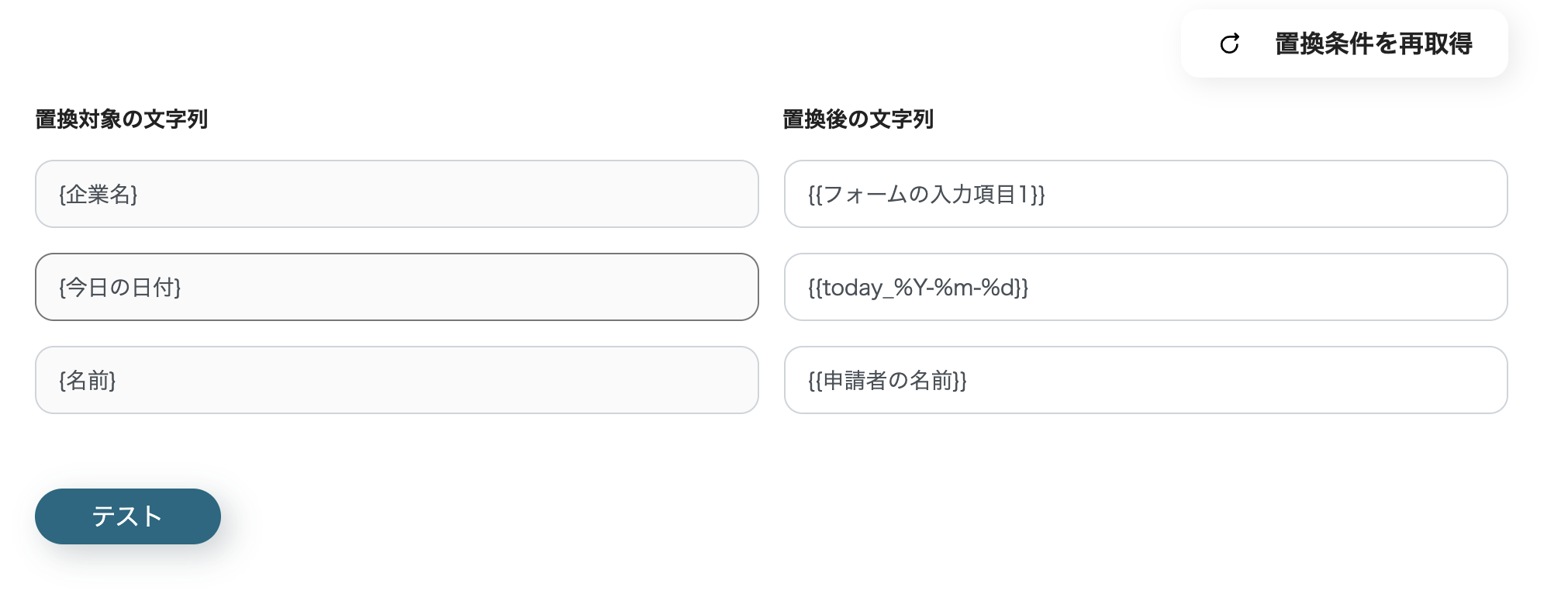Click the {{フォームの入力項目1}} replacement field
This screenshot has height=594, width=1568.
point(1146,194)
